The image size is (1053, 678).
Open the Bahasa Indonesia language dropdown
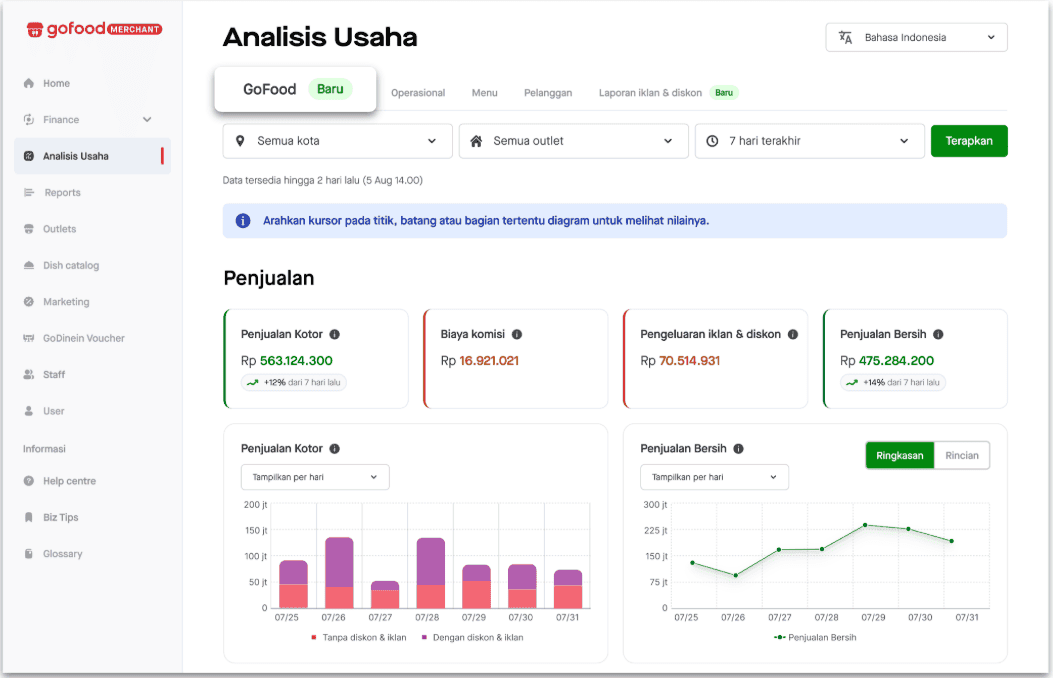pos(916,38)
